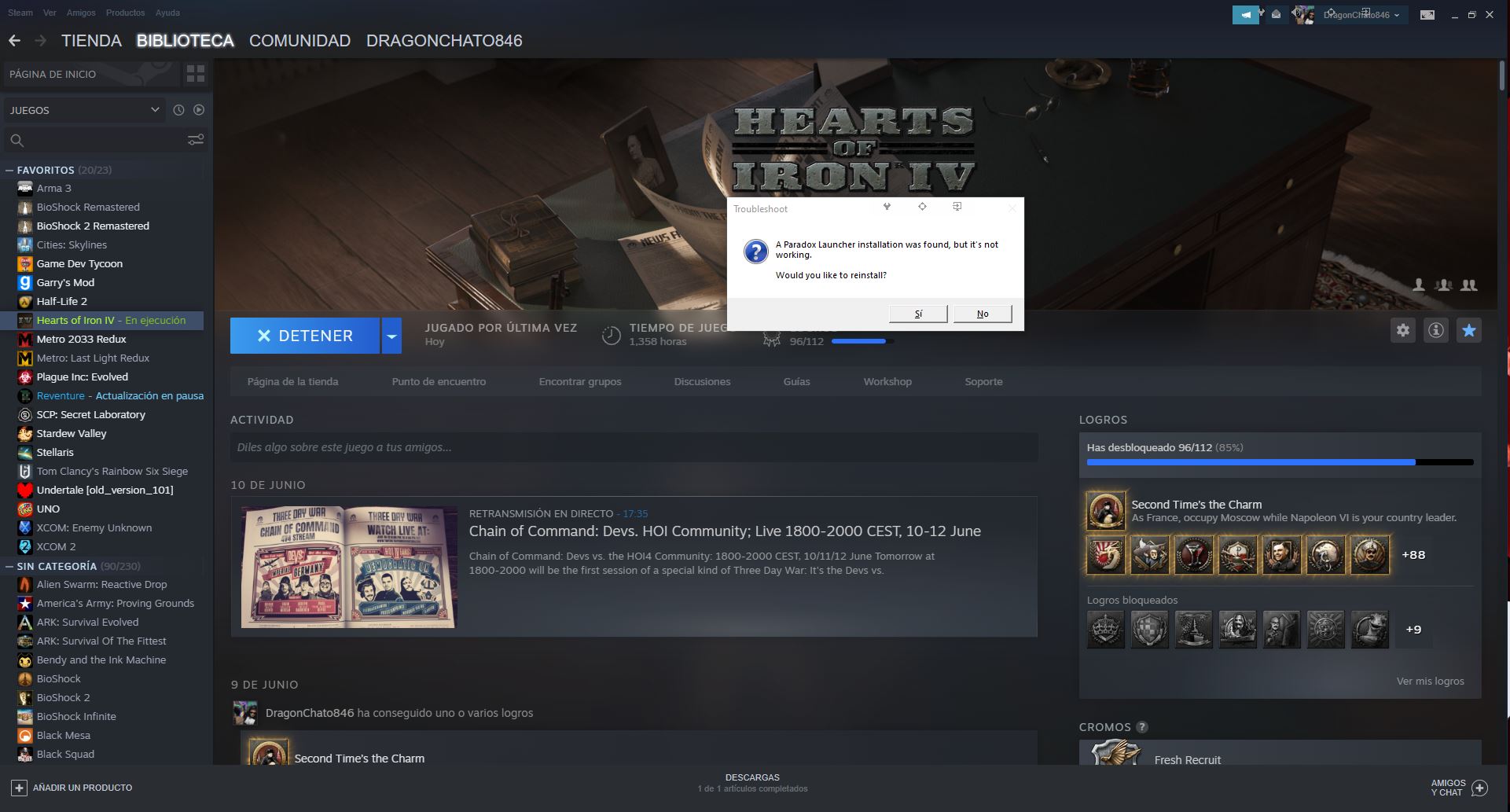The image size is (1510, 812).
Task: Collapse the FAVORITOS games group
Action: [9, 170]
